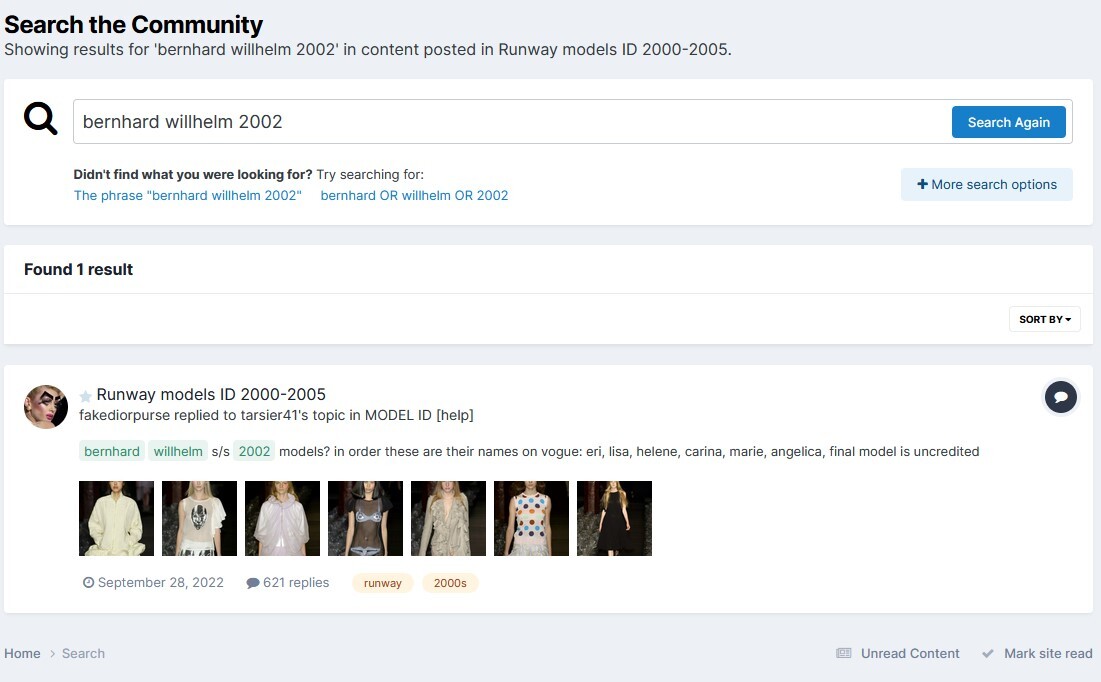Click the September 28, 2022 timestamp
Image resolution: width=1101 pixels, height=682 pixels.
coord(160,582)
